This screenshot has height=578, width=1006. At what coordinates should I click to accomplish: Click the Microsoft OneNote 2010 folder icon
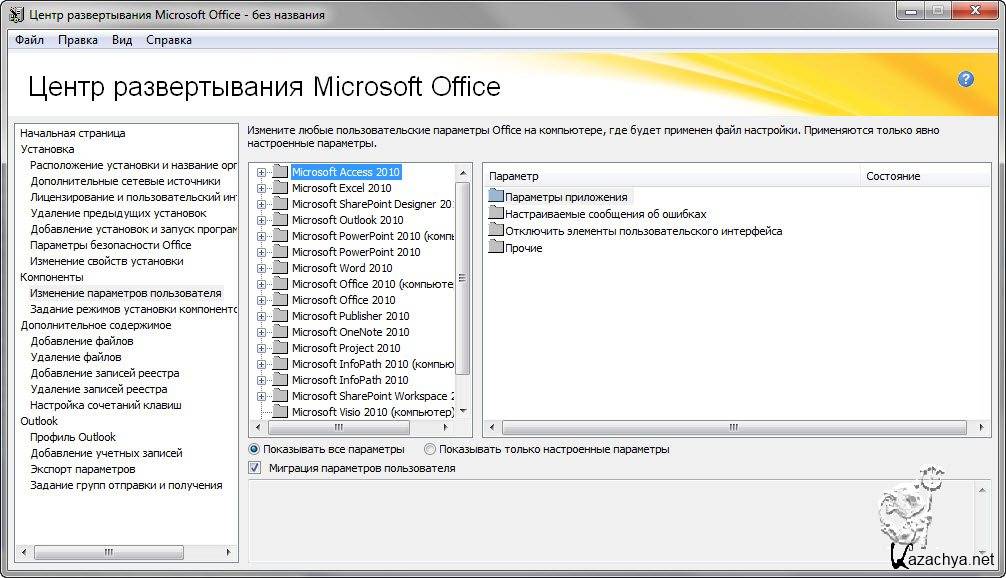279,332
